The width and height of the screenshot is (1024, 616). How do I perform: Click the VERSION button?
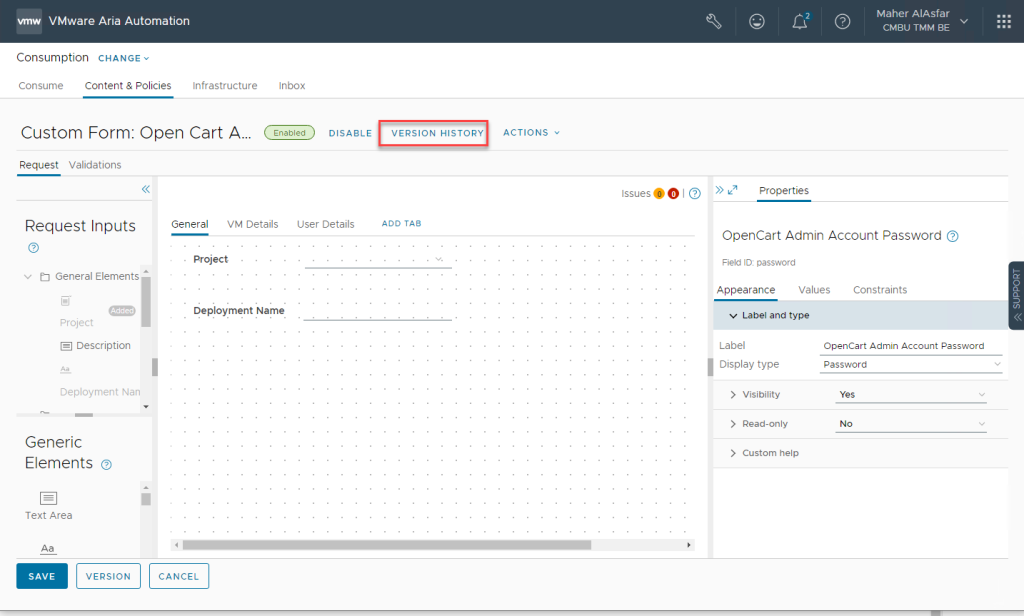click(x=108, y=576)
